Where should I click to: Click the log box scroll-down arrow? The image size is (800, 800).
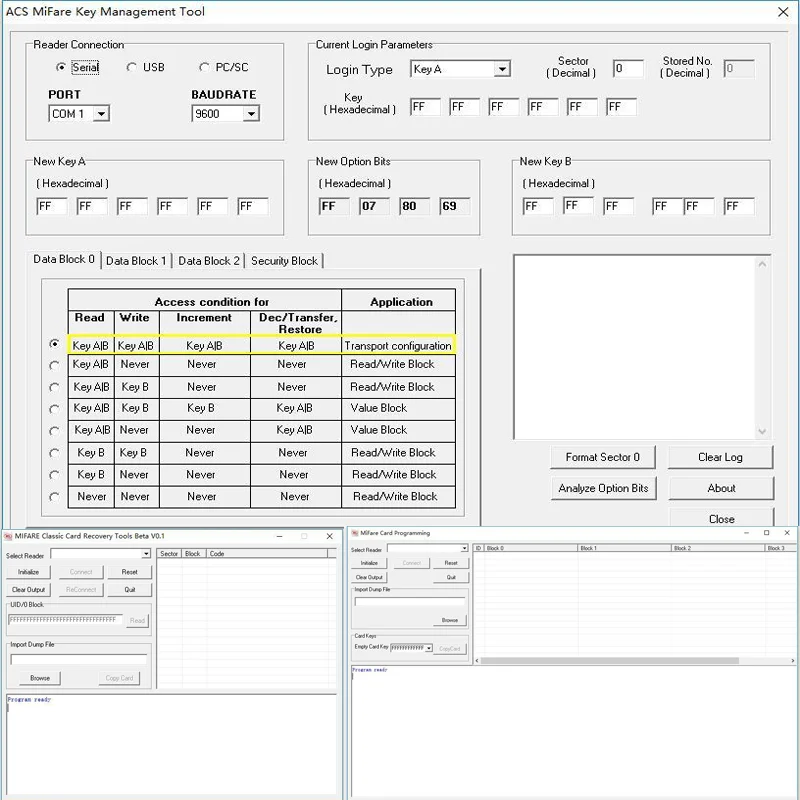coord(762,432)
